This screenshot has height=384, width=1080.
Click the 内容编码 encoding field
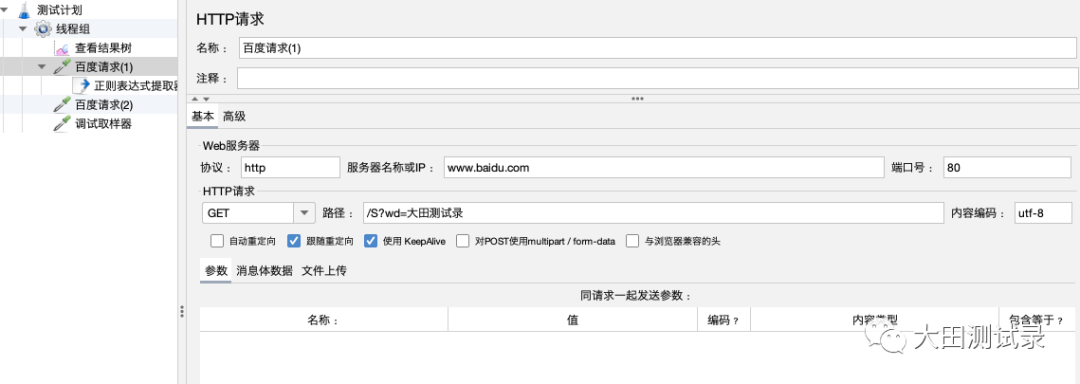click(x=1043, y=213)
